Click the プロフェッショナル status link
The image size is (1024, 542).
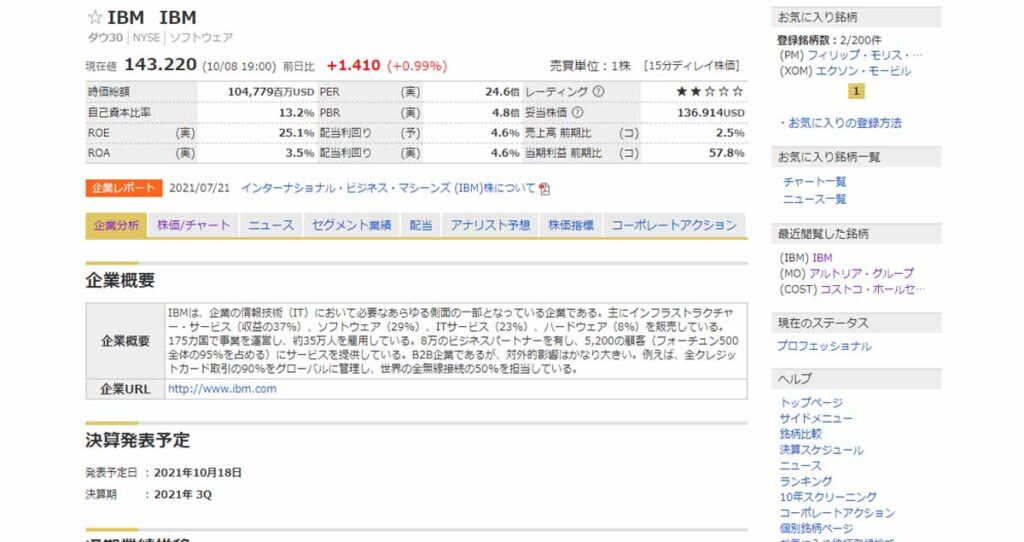[824, 346]
